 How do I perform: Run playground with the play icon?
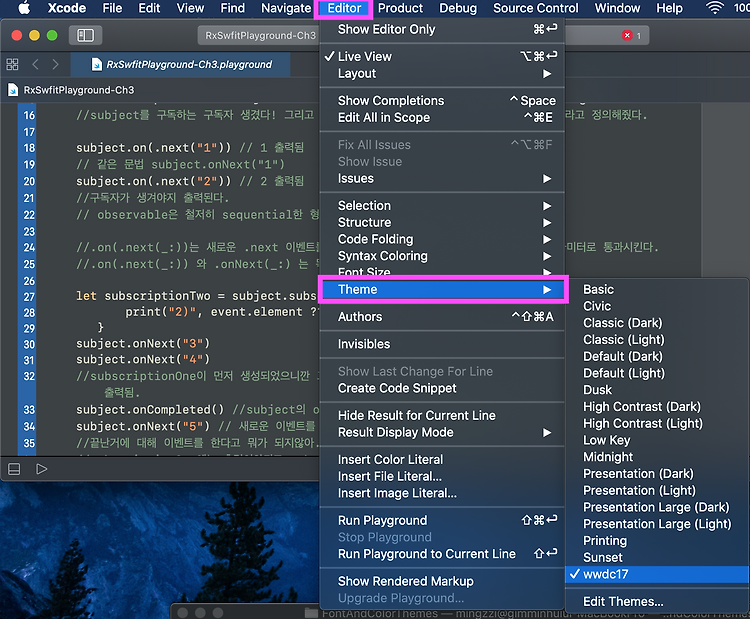pyautogui.click(x=42, y=469)
